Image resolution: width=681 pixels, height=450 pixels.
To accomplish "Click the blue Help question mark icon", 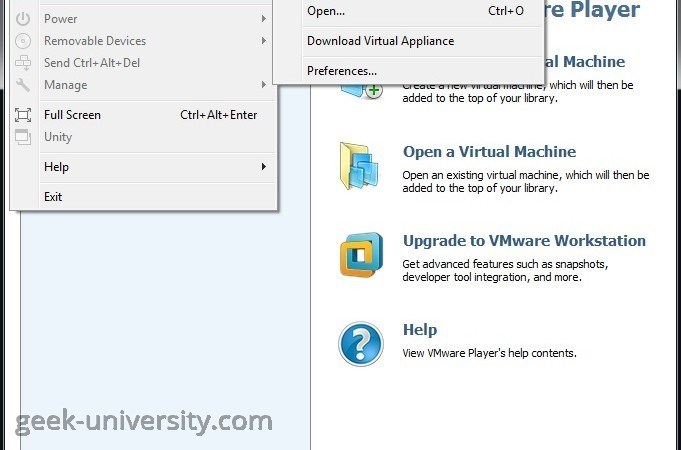I will (361, 344).
